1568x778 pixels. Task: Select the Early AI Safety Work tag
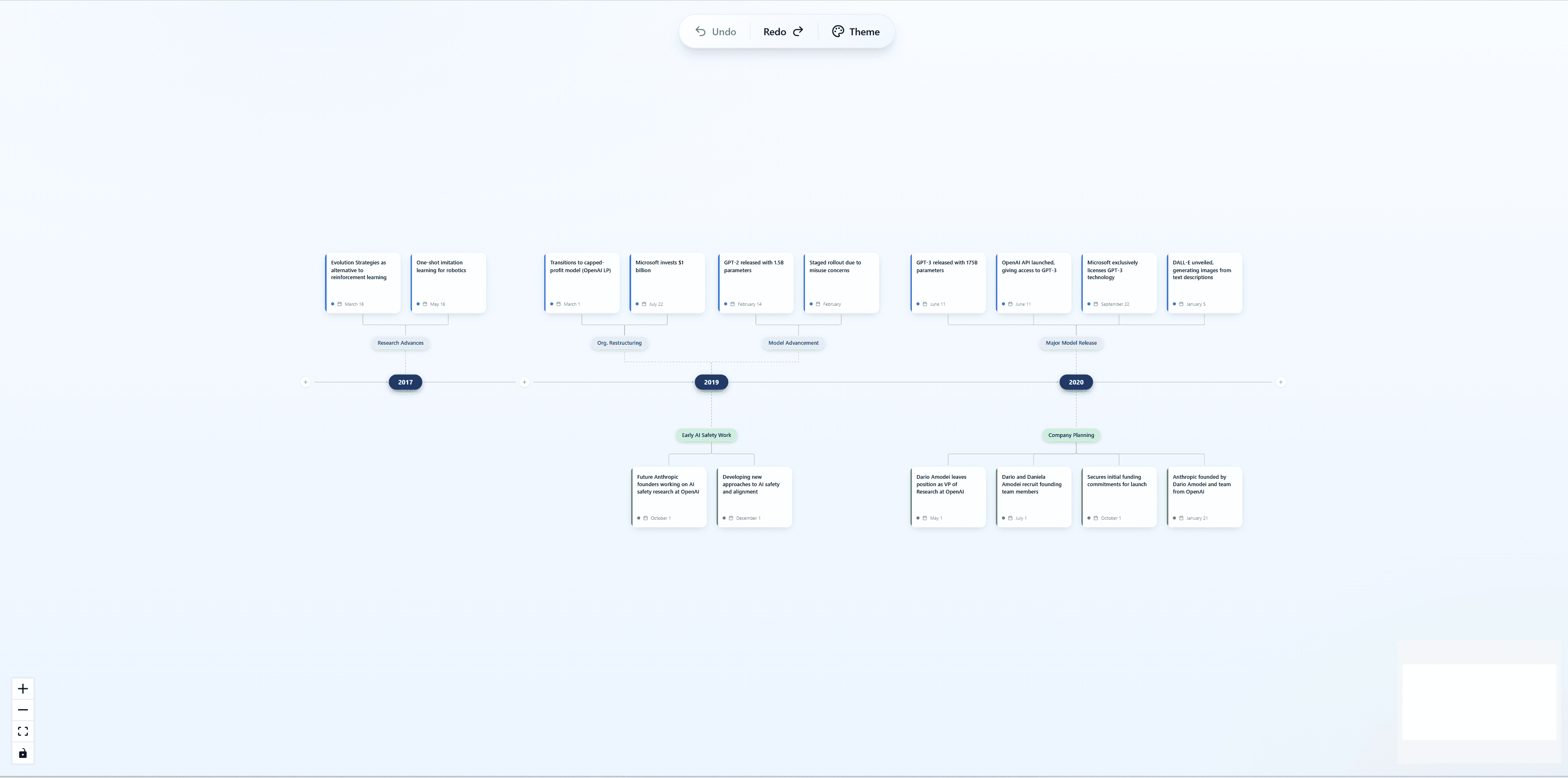tap(706, 434)
